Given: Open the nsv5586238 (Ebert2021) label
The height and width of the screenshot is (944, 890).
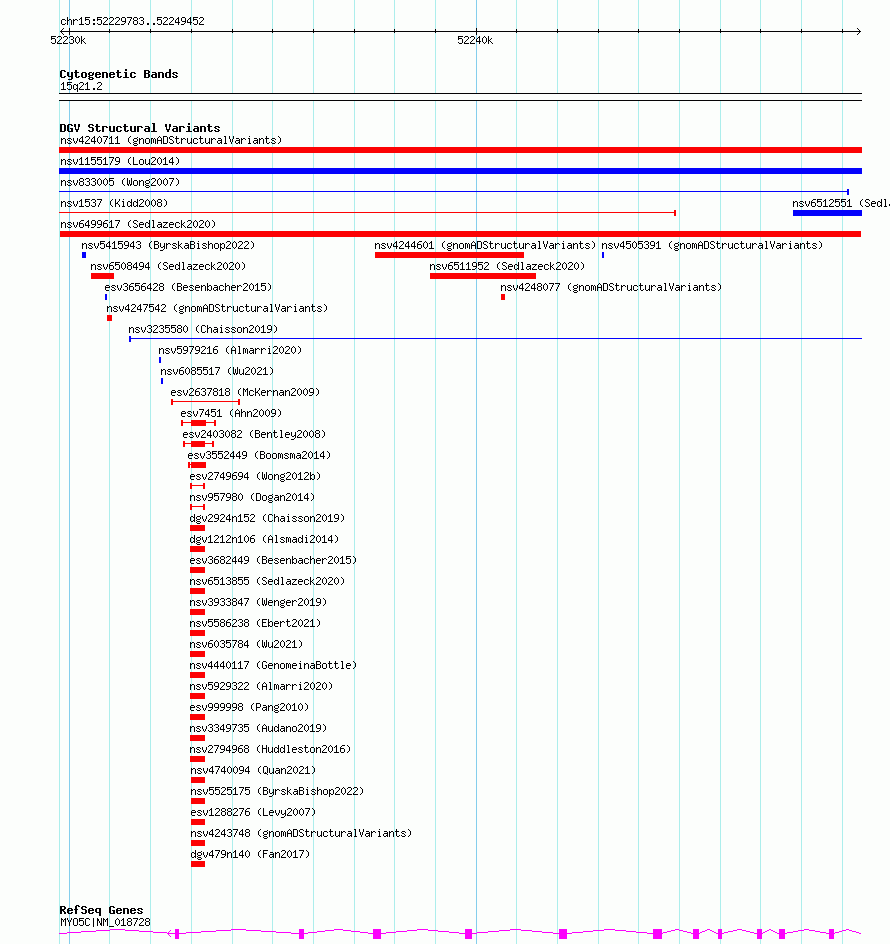Looking at the screenshot, I should [x=255, y=624].
